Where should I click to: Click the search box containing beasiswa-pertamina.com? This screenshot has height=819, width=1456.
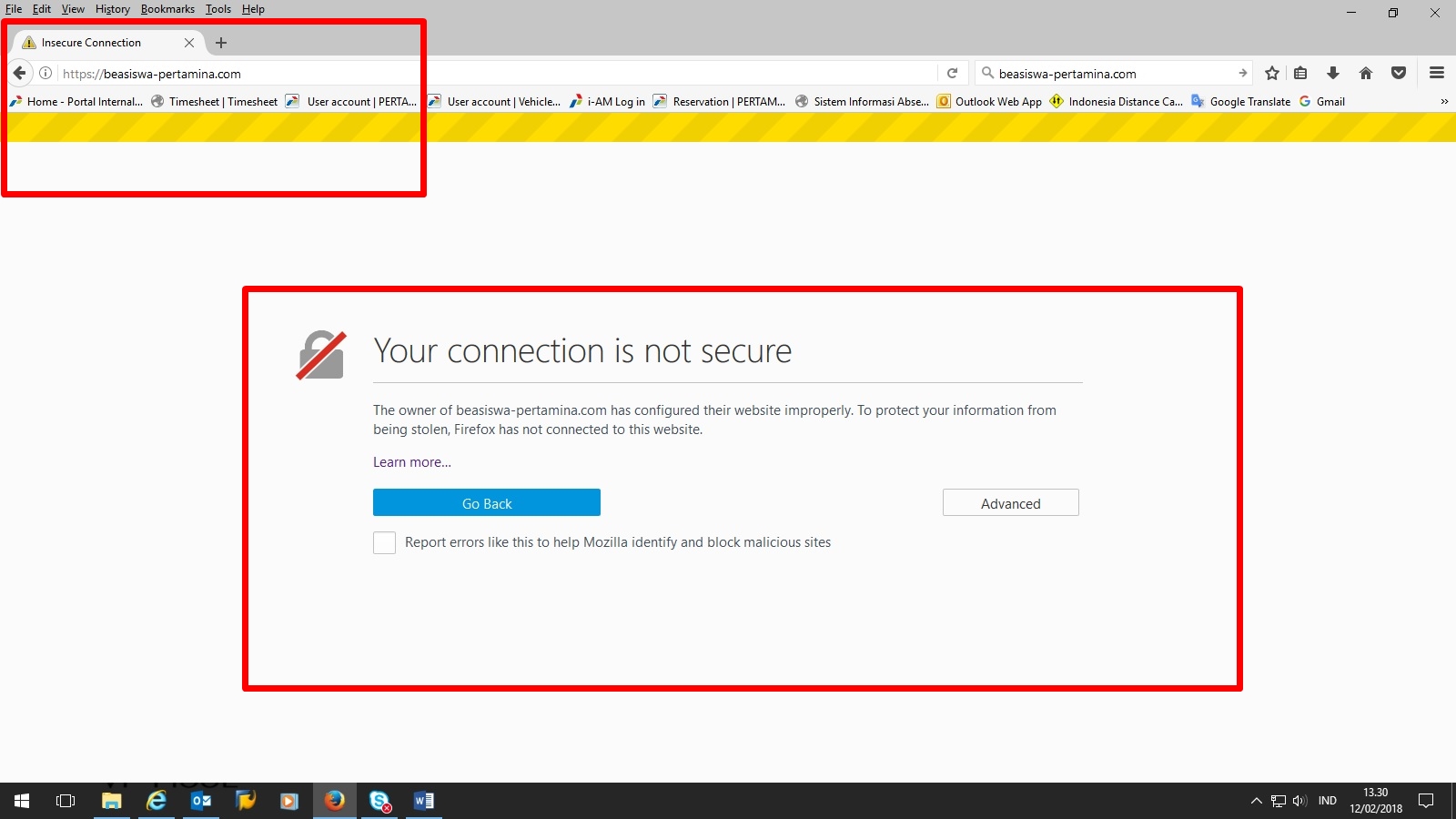tap(1112, 74)
